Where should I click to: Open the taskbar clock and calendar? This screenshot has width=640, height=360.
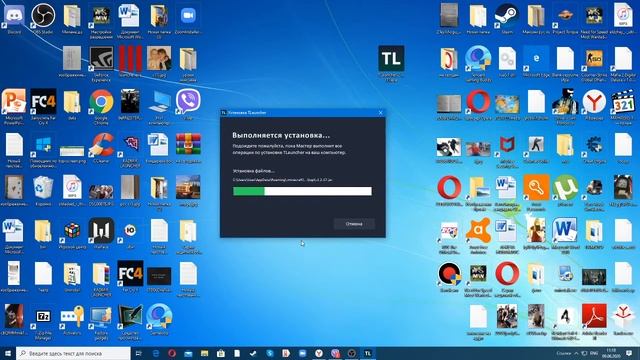[x=611, y=353]
